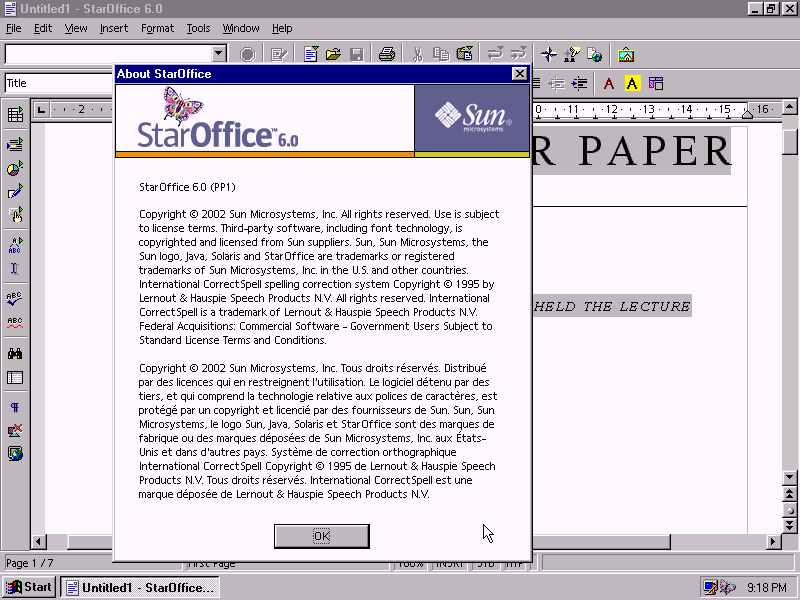Click the vertical scrollbar down arrow
This screenshot has height=600, width=800.
(x=789, y=478)
